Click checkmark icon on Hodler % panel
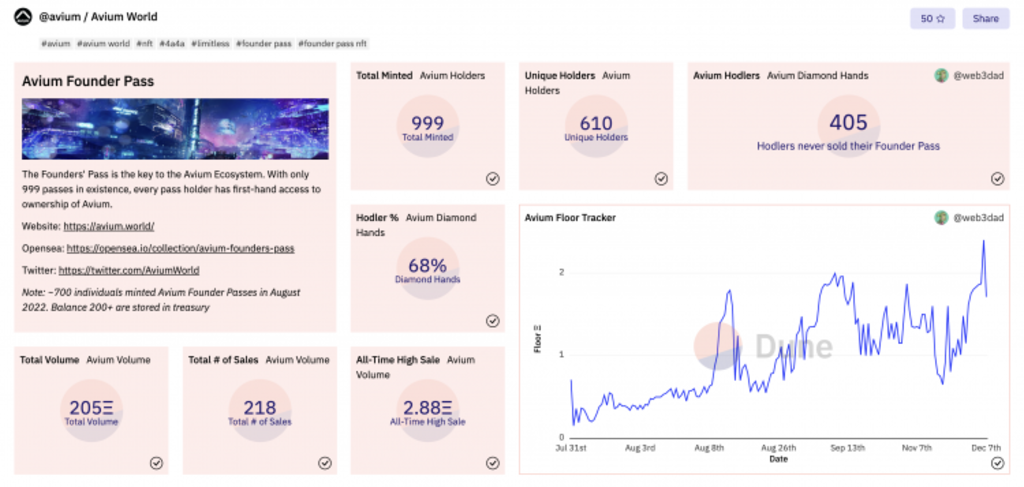Viewport: 1024px width, 487px height. coord(493,321)
